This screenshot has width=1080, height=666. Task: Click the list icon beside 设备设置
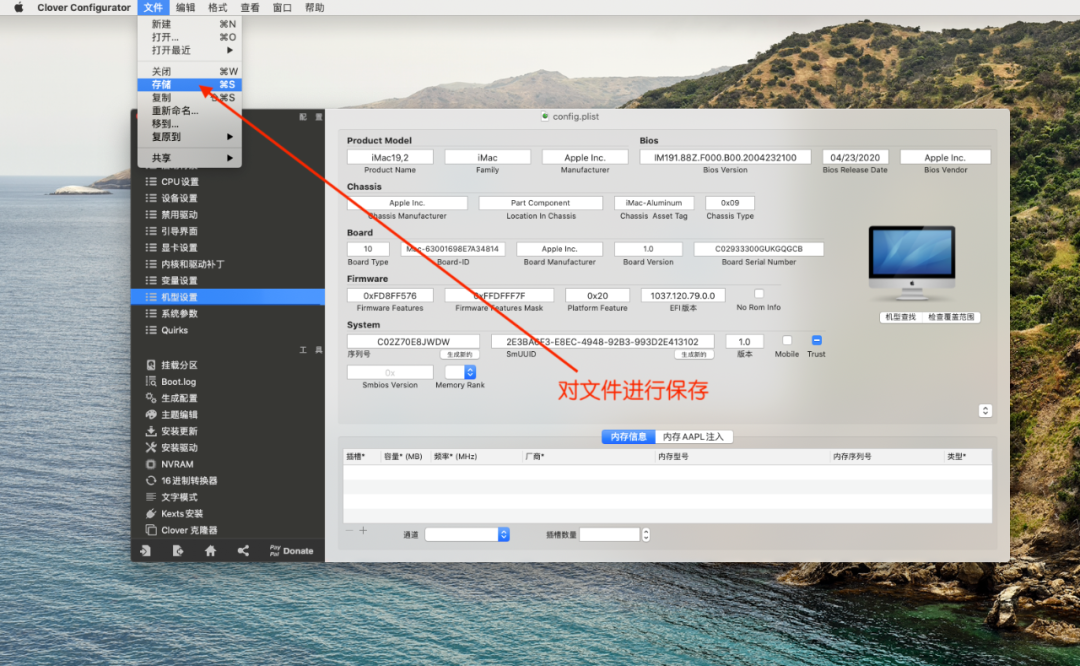click(x=151, y=198)
